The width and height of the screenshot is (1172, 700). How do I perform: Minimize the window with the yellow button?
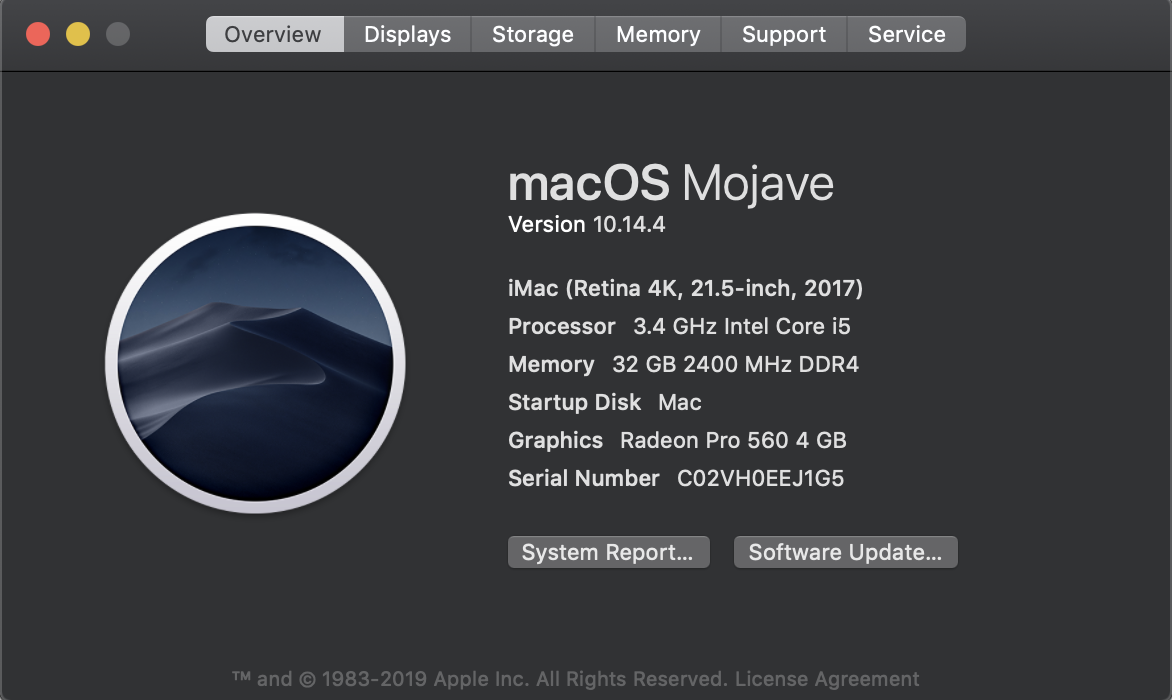(x=78, y=35)
